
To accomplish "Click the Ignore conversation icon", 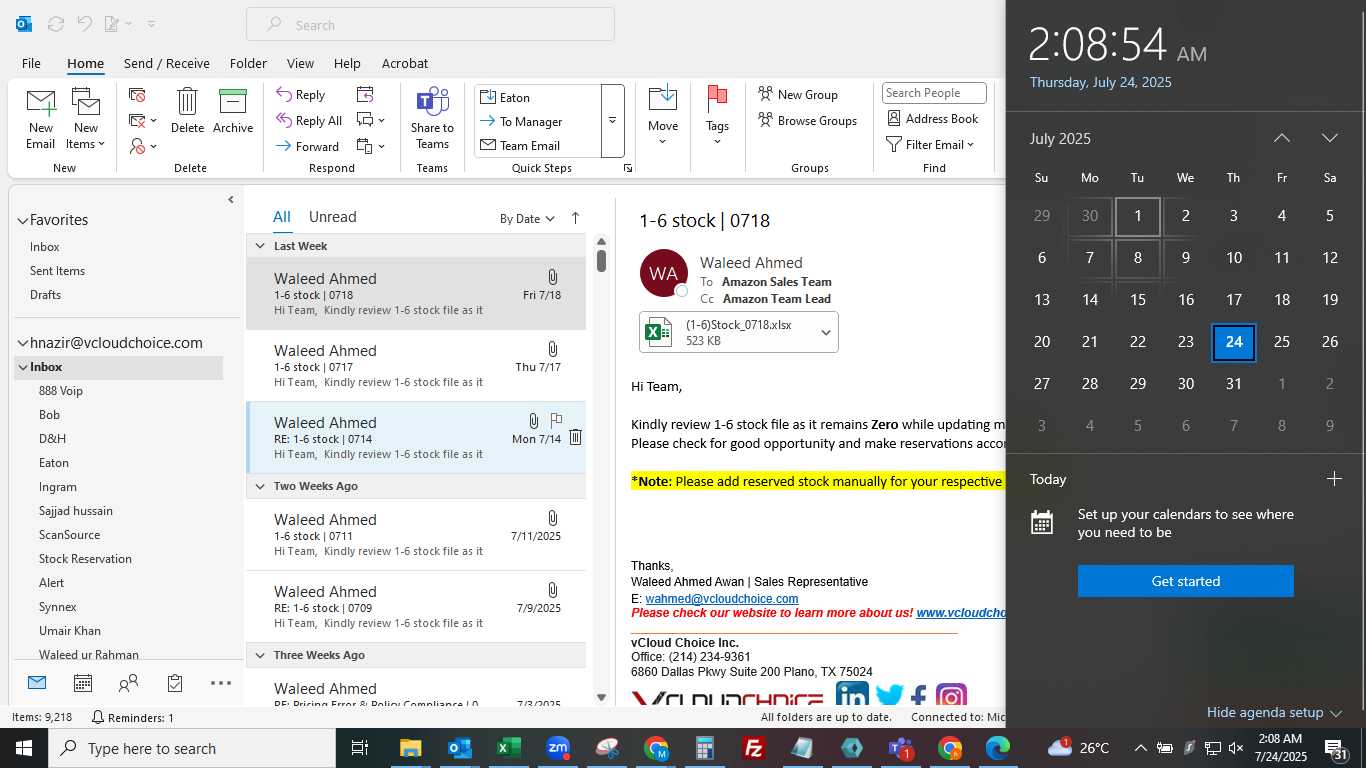I will [138, 95].
